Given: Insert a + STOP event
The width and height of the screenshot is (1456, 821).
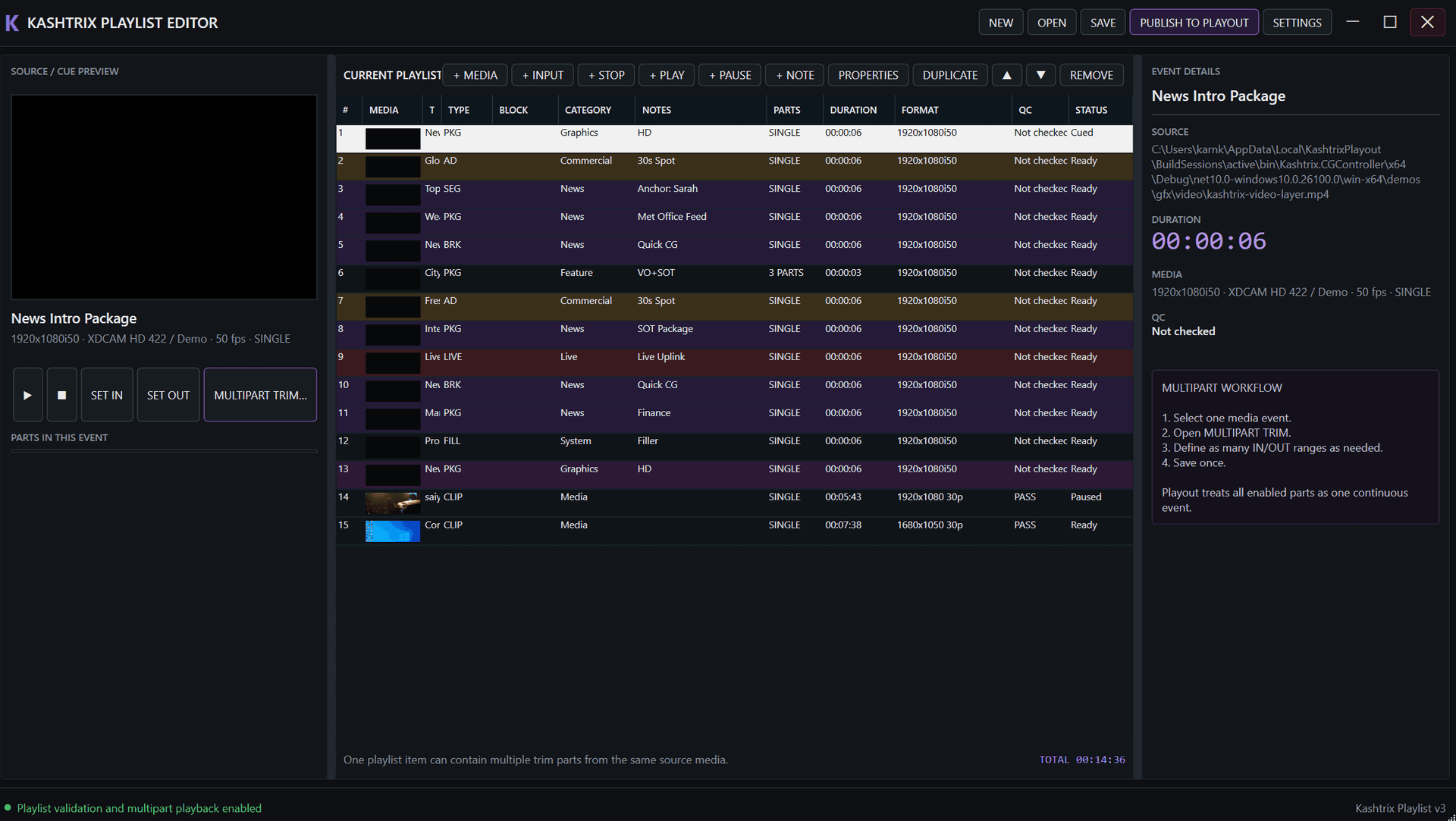Looking at the screenshot, I should (x=606, y=75).
